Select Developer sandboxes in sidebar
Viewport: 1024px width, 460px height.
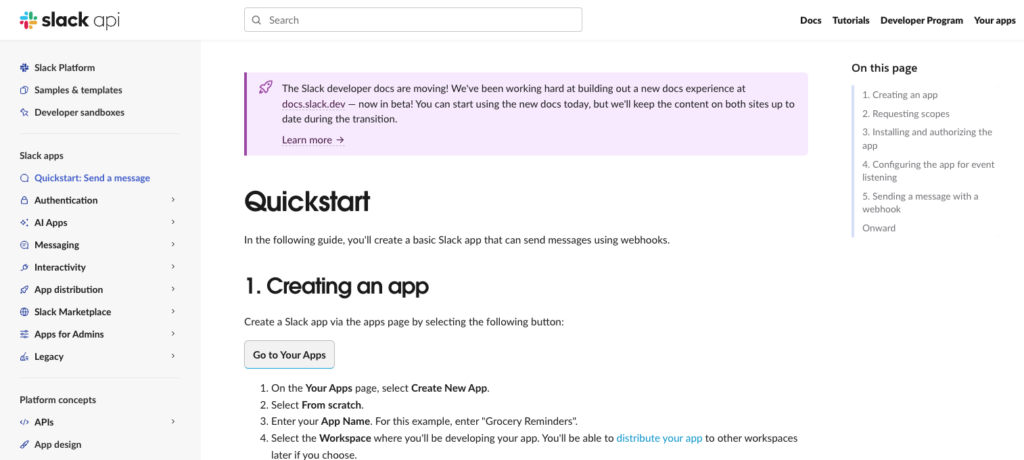pyautogui.click(x=80, y=112)
